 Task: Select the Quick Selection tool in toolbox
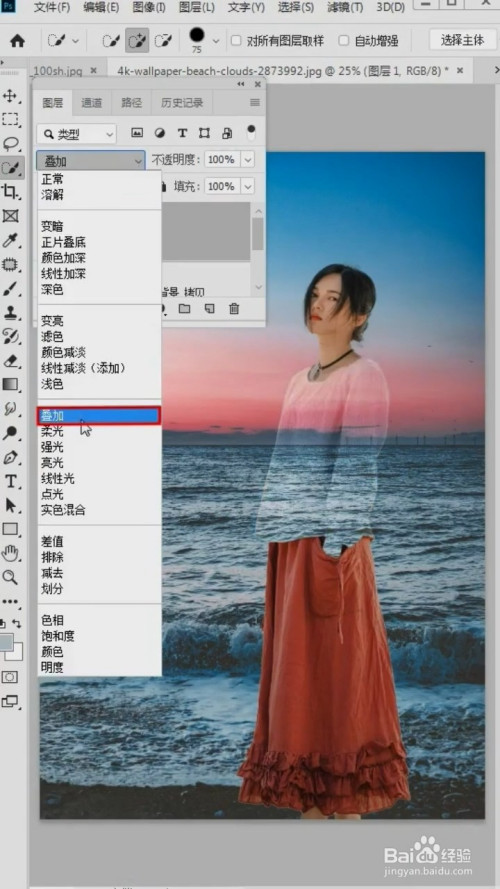tap(10, 167)
